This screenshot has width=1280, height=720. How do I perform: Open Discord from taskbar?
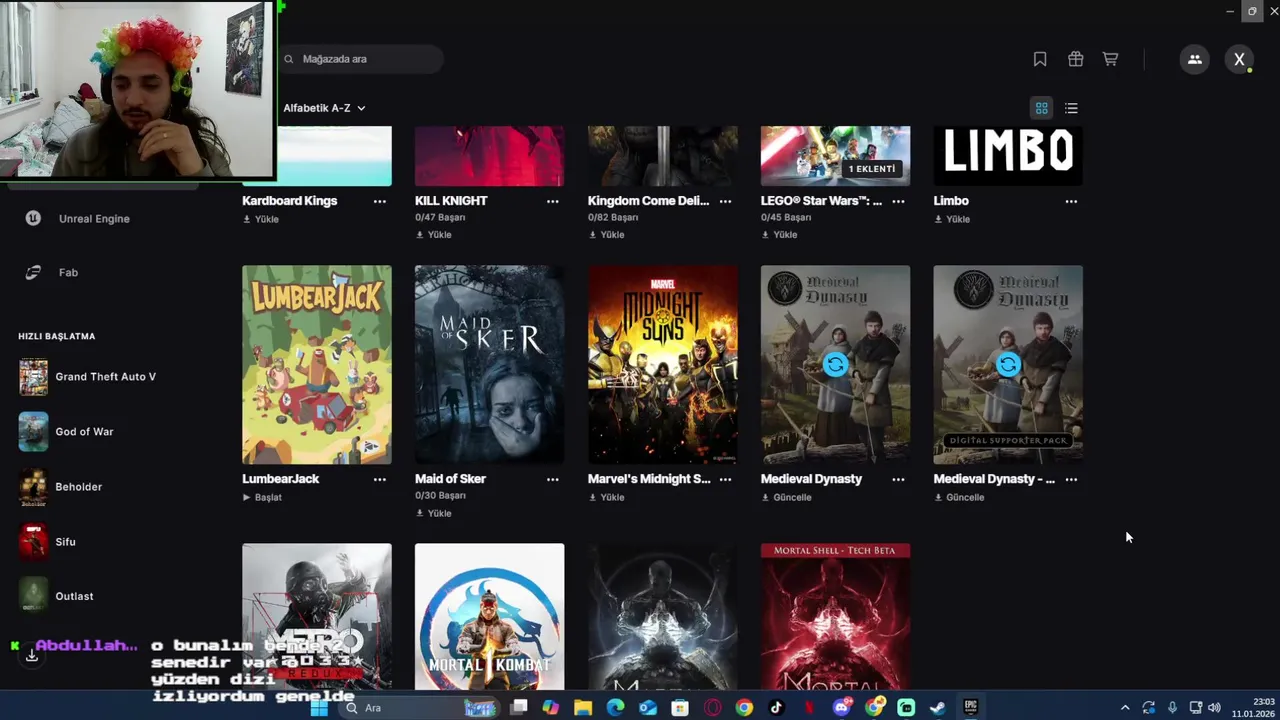point(842,708)
